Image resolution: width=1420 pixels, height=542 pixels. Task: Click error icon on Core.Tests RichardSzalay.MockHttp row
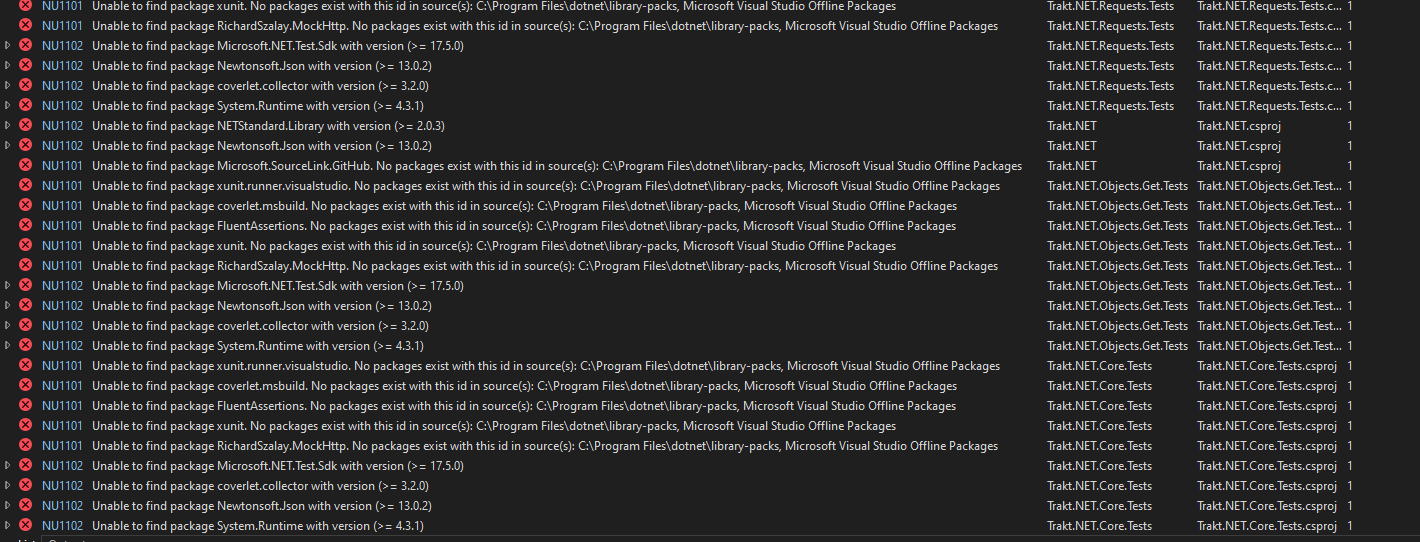tap(25, 446)
